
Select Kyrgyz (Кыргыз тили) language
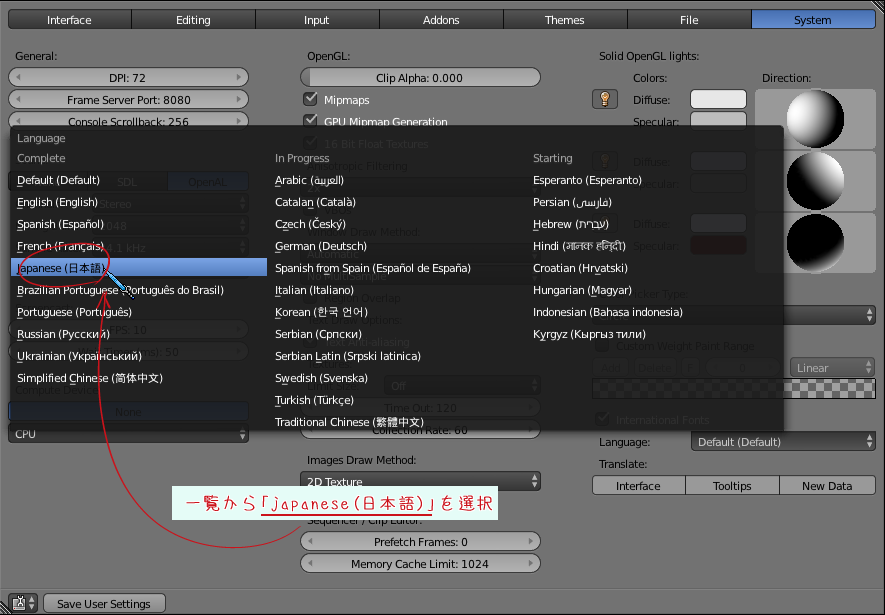coord(655,334)
